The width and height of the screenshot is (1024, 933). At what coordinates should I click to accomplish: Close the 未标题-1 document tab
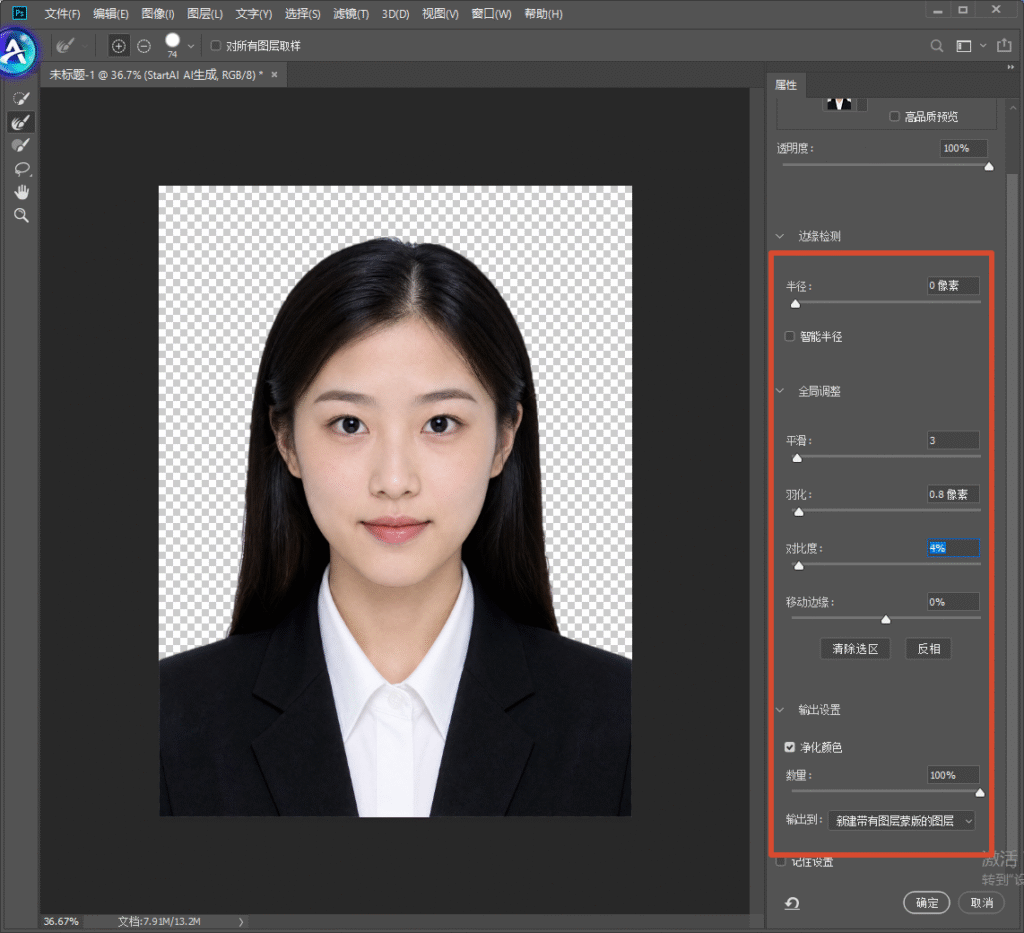click(274, 74)
